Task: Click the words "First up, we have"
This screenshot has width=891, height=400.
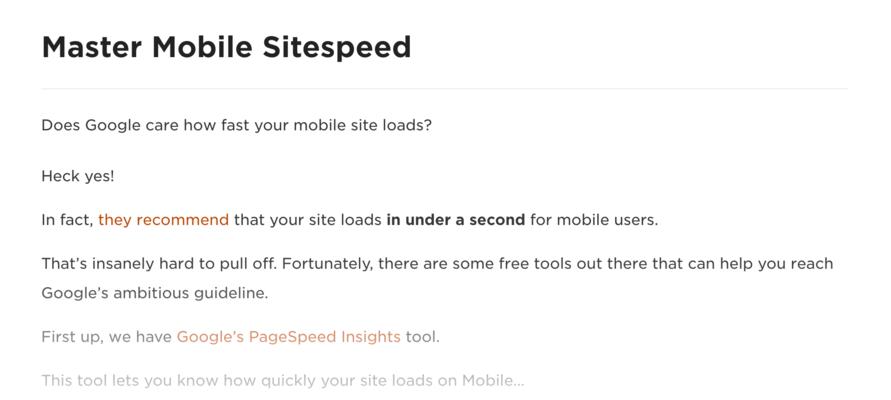Action: (107, 337)
